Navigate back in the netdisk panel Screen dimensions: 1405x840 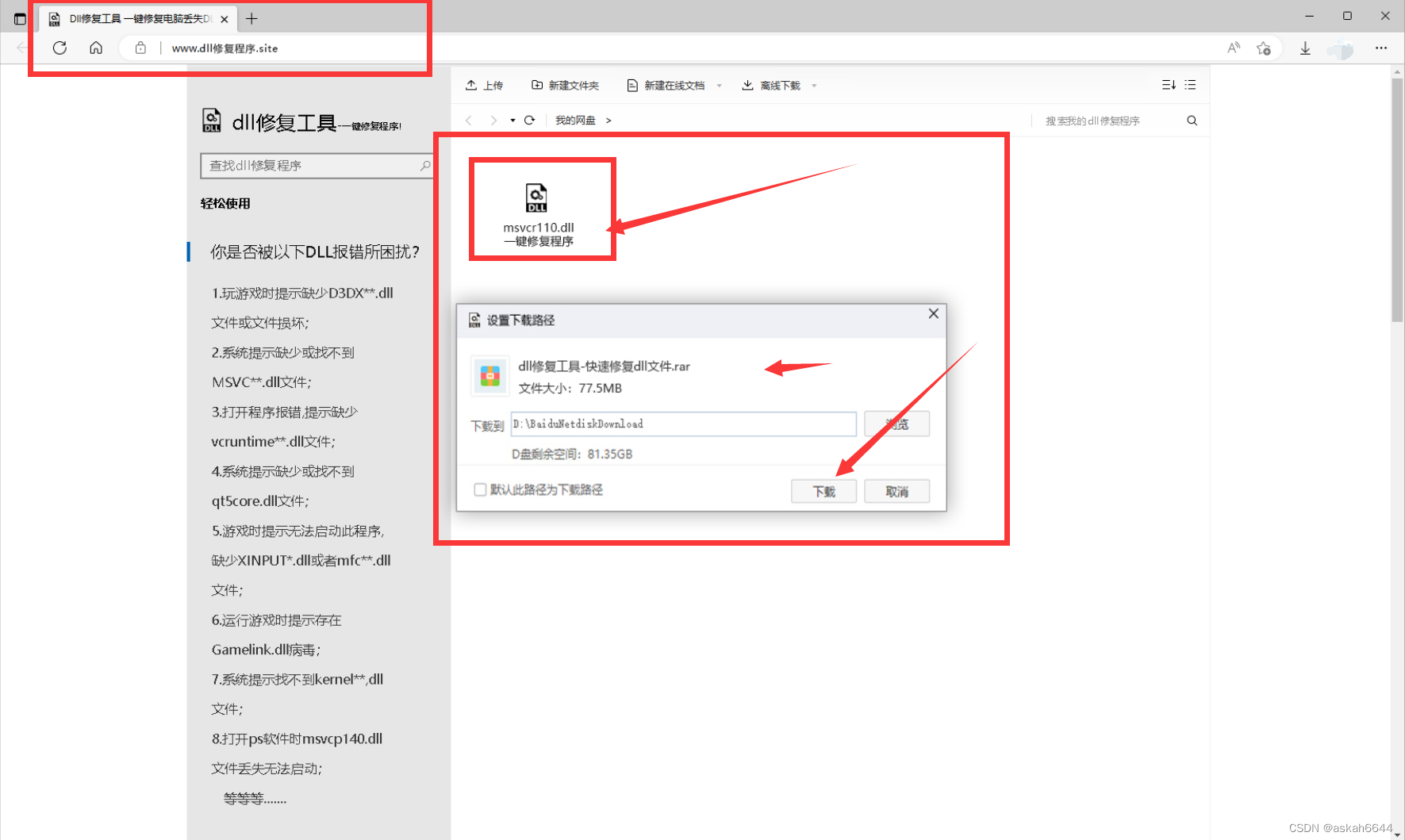click(469, 121)
